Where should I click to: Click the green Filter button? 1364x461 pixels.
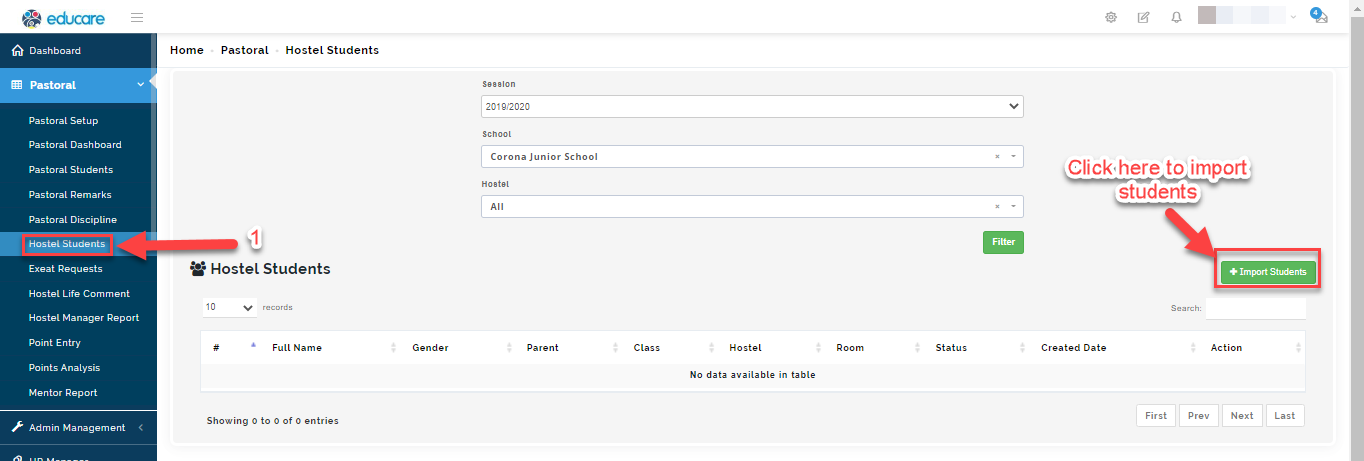(x=1003, y=242)
